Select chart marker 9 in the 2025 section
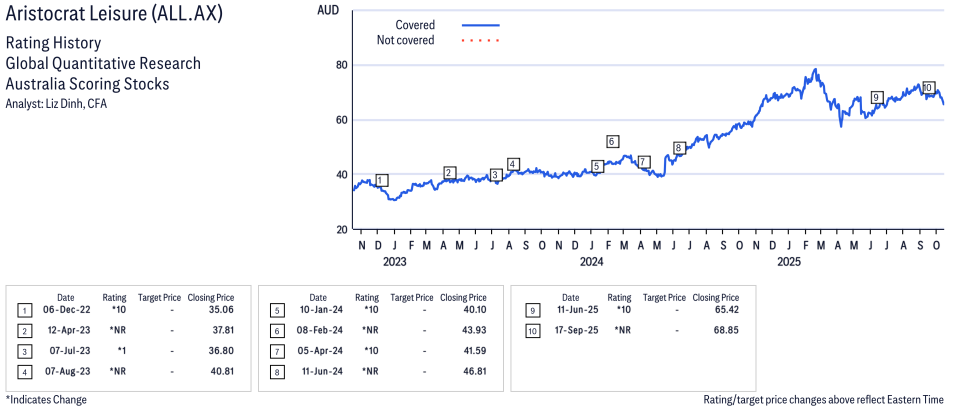The image size is (955, 407). [x=877, y=97]
